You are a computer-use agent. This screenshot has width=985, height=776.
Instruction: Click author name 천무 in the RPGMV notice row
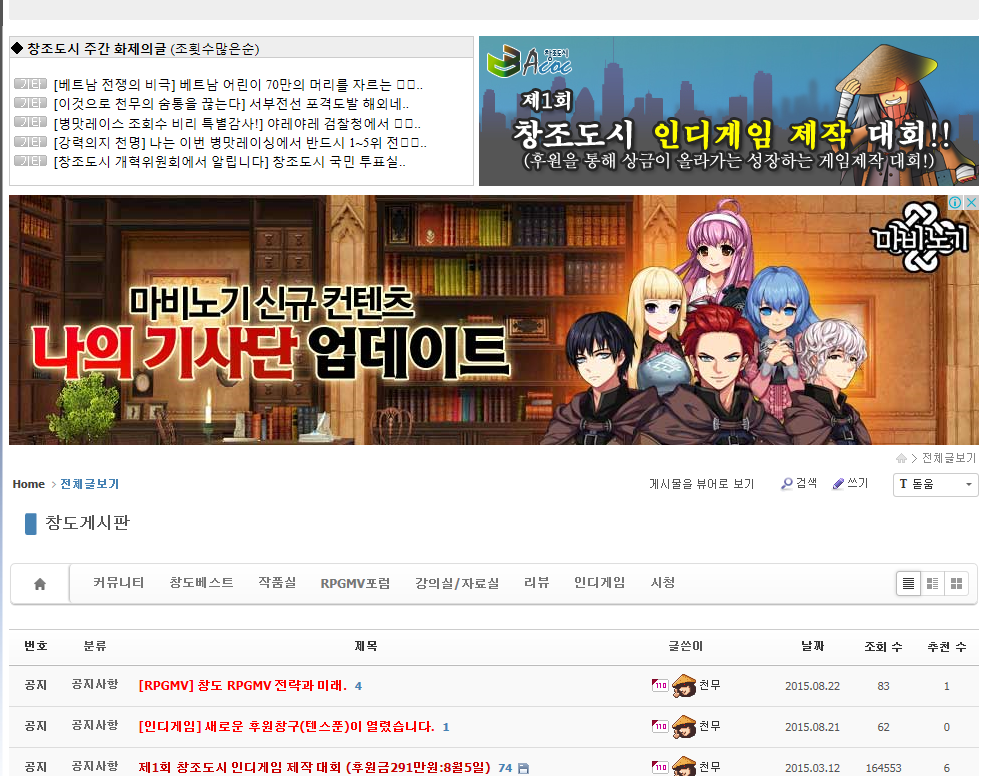click(x=710, y=685)
